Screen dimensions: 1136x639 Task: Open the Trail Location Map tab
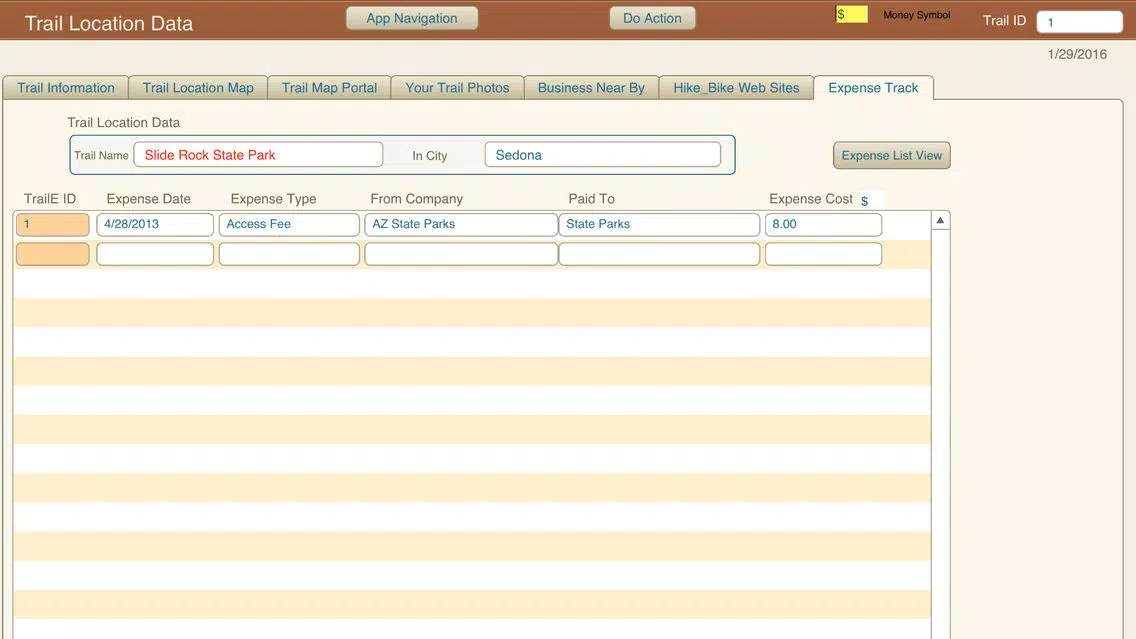pyautogui.click(x=198, y=88)
